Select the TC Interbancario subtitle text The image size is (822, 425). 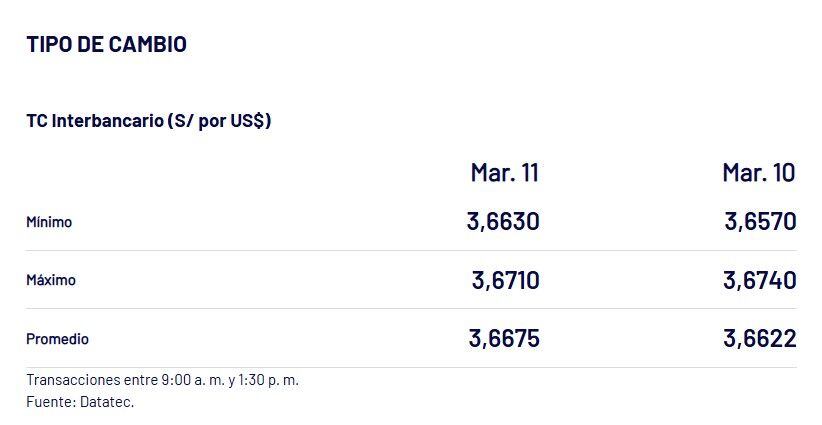pos(149,121)
